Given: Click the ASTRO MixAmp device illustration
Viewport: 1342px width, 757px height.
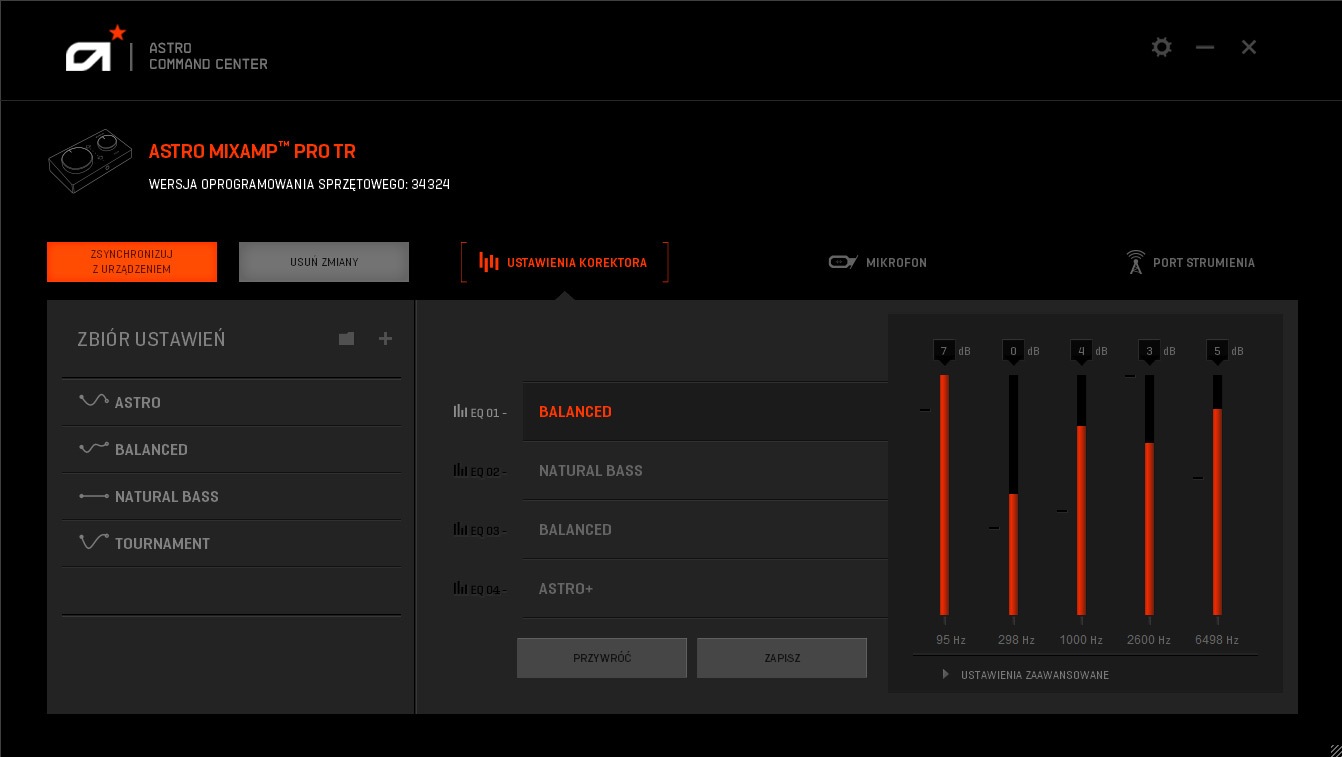Looking at the screenshot, I should [x=90, y=161].
